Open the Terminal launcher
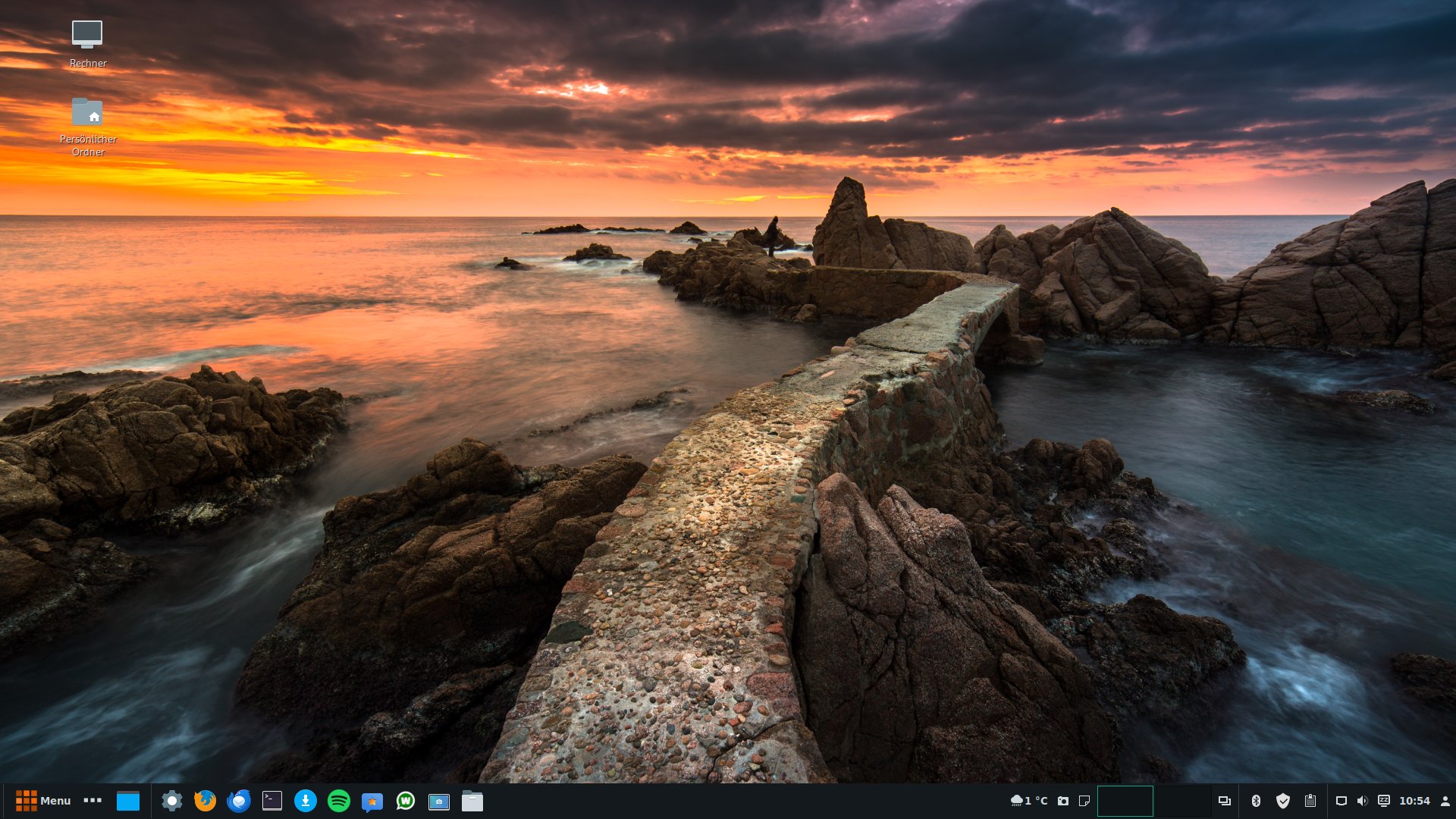 tap(271, 801)
